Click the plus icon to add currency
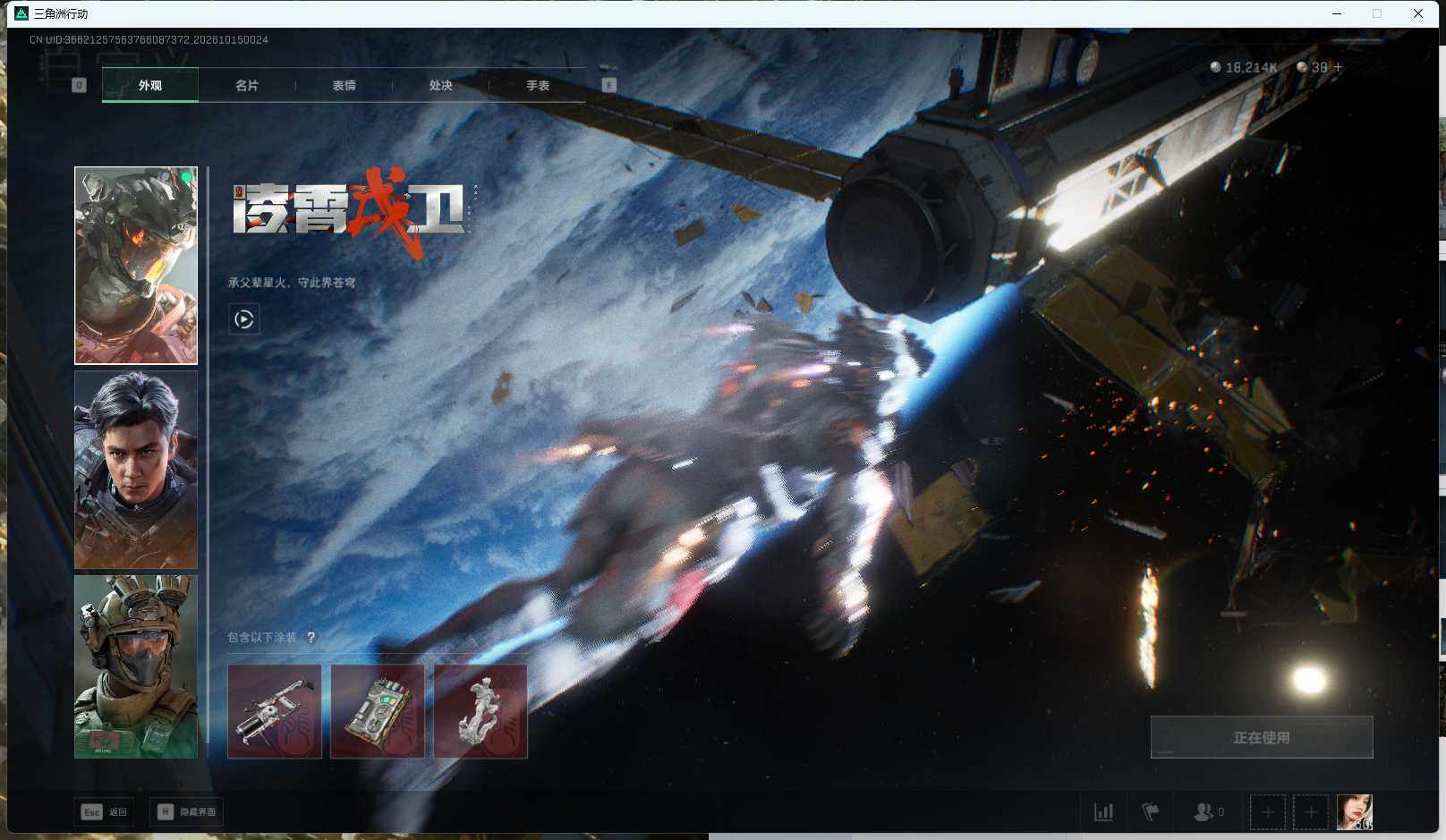The image size is (1446, 840). point(1339,67)
